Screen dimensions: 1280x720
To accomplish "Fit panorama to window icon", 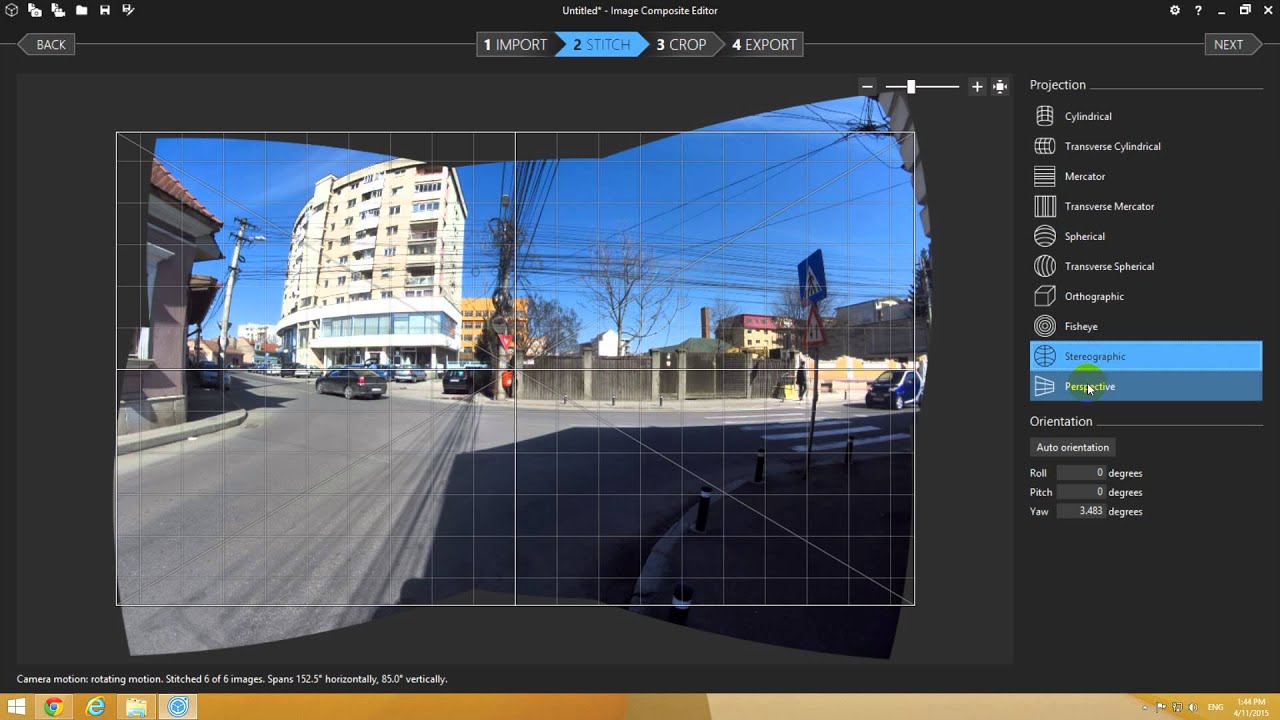I will click(x=1000, y=87).
